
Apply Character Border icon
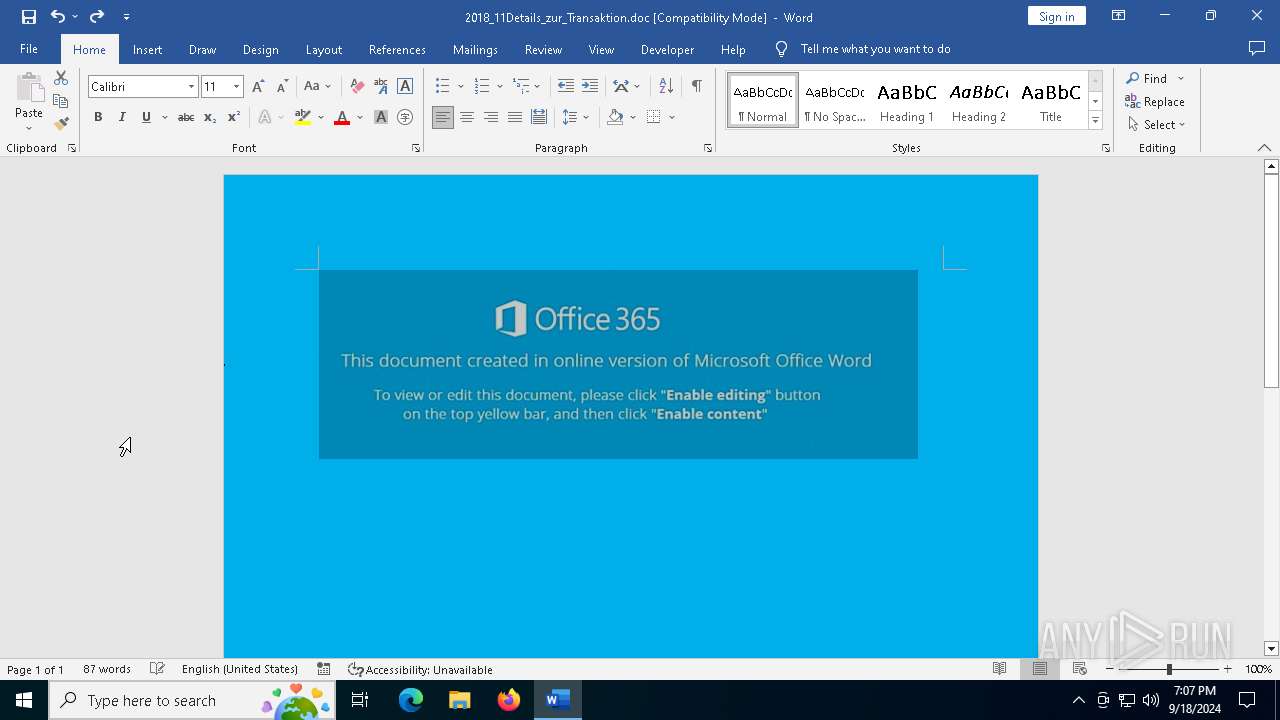(x=405, y=86)
